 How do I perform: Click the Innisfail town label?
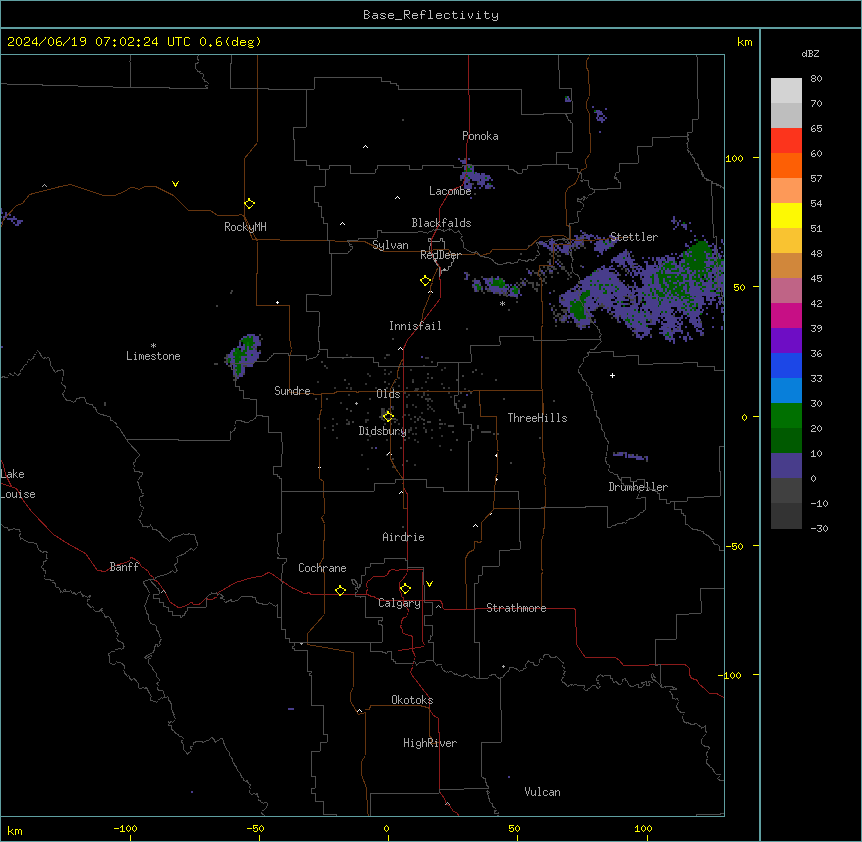pyautogui.click(x=415, y=326)
